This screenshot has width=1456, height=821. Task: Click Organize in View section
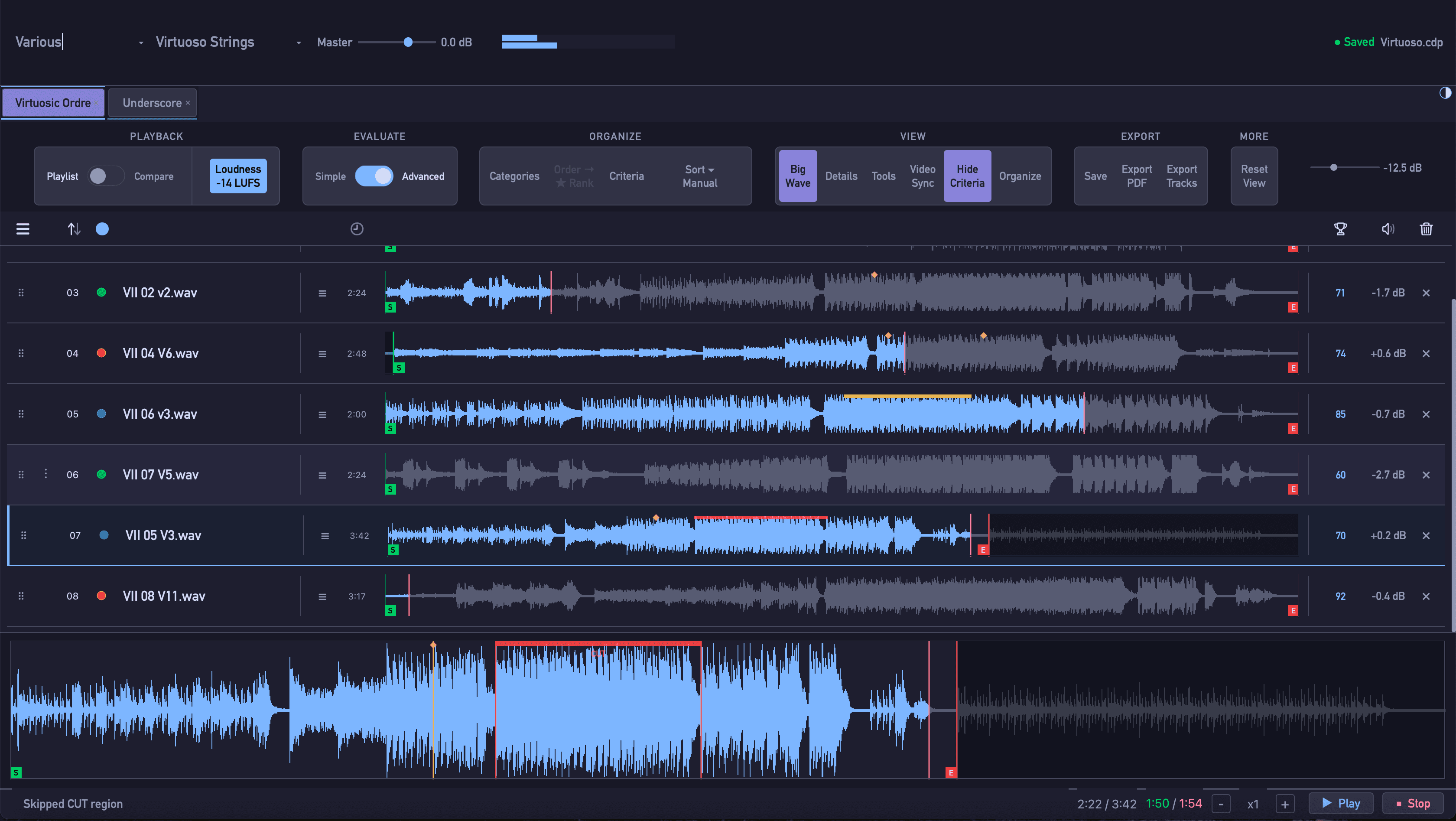tap(1020, 176)
